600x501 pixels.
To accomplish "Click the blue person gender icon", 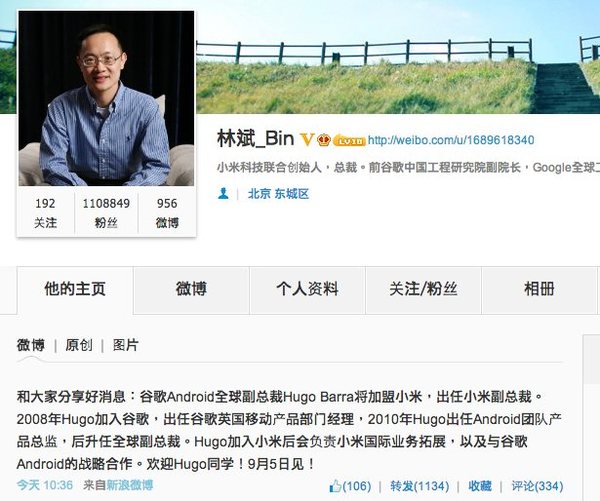I will 223,194.
